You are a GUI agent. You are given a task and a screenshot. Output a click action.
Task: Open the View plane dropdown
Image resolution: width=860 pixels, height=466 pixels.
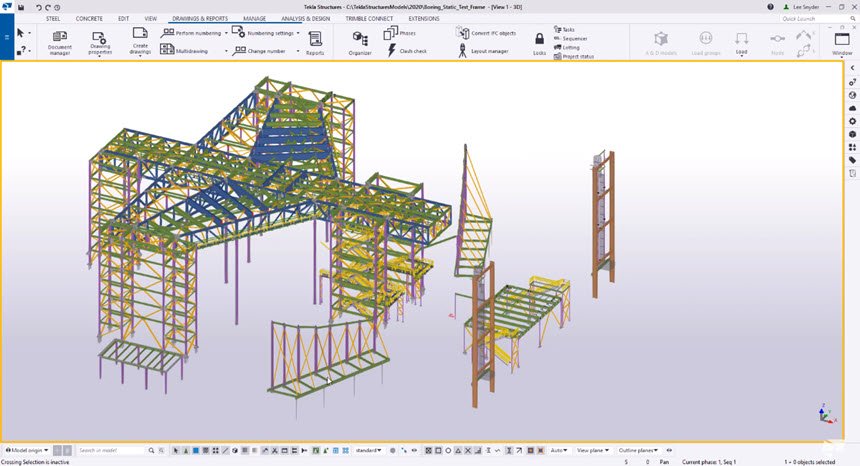coord(592,450)
